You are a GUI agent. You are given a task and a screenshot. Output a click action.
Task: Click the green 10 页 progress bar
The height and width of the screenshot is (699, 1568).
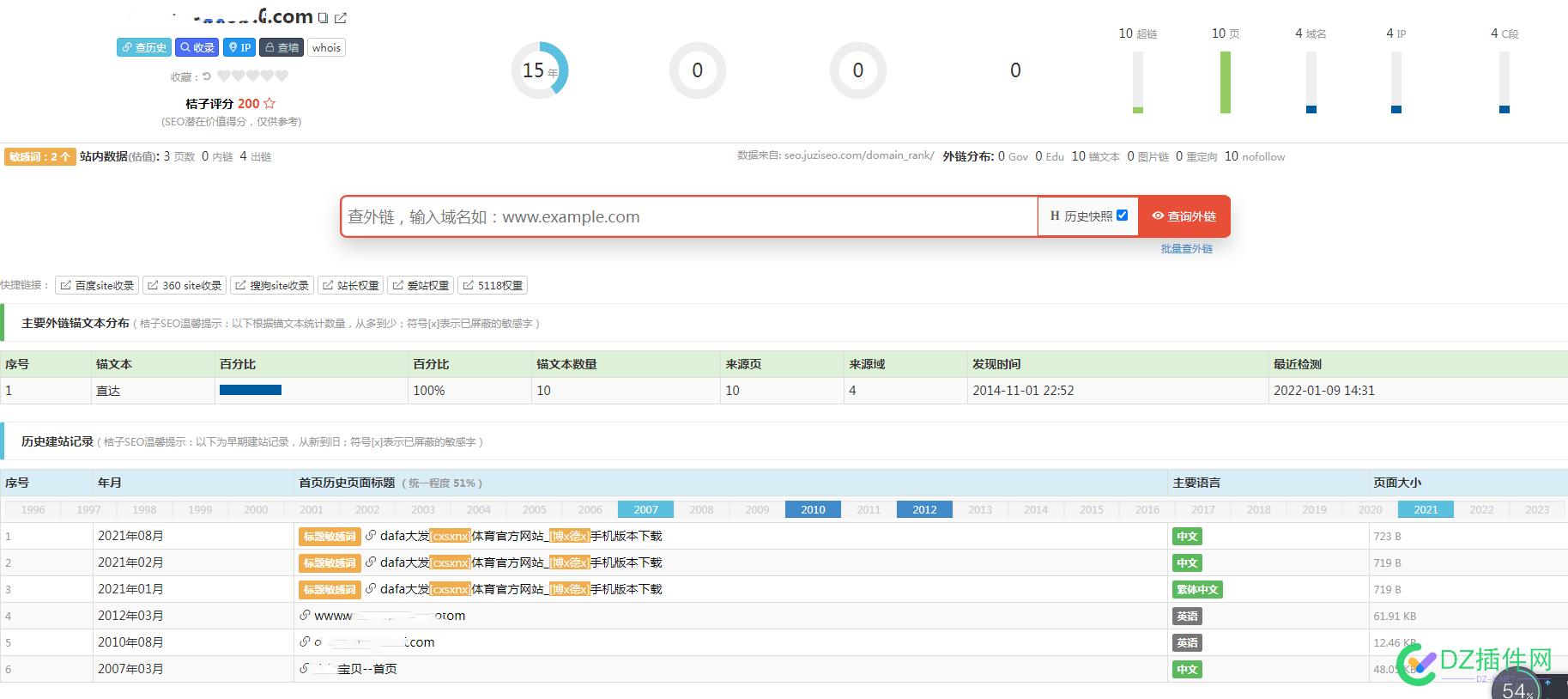click(x=1226, y=82)
